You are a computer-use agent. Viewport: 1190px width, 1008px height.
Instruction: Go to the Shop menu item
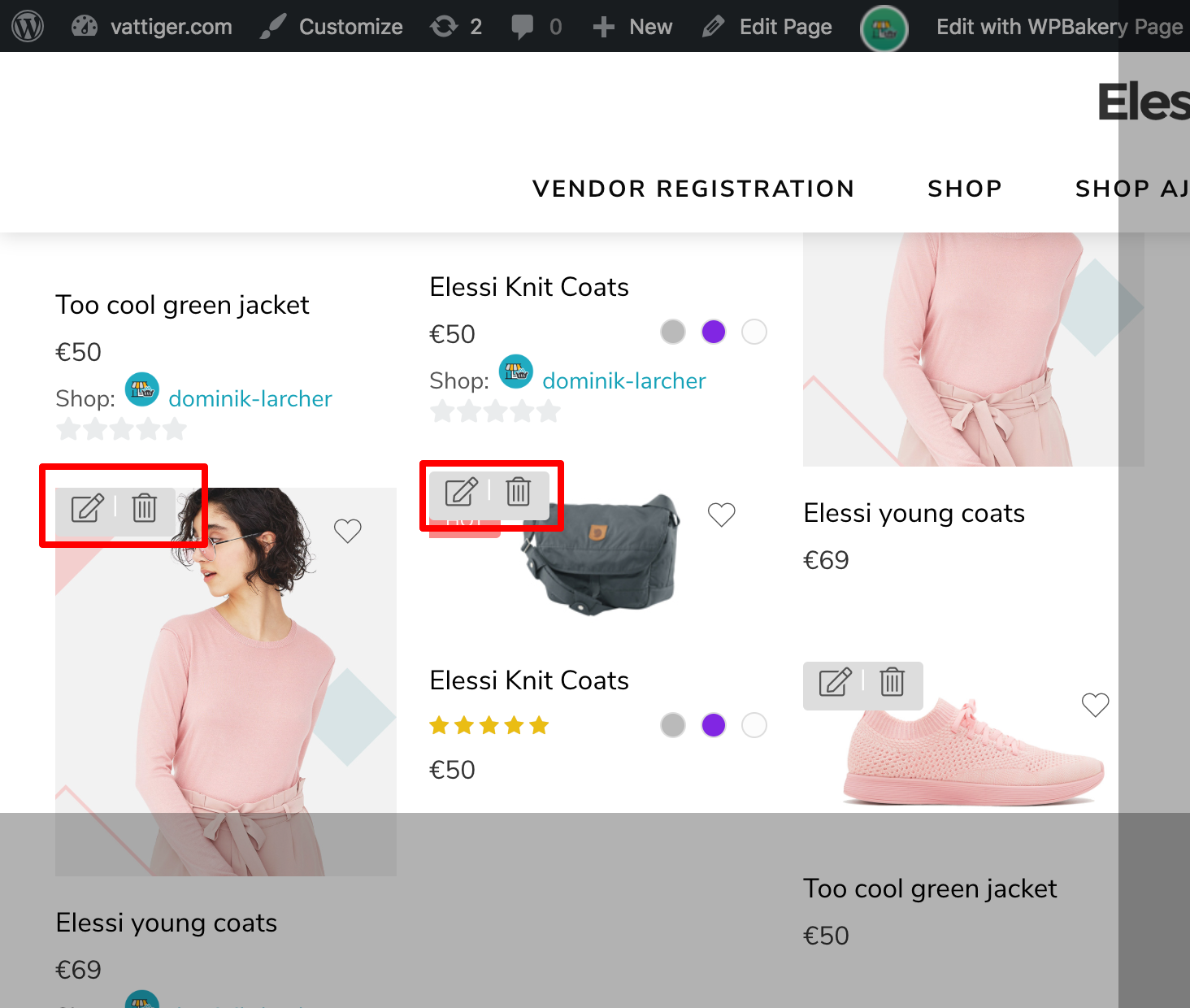tap(964, 189)
